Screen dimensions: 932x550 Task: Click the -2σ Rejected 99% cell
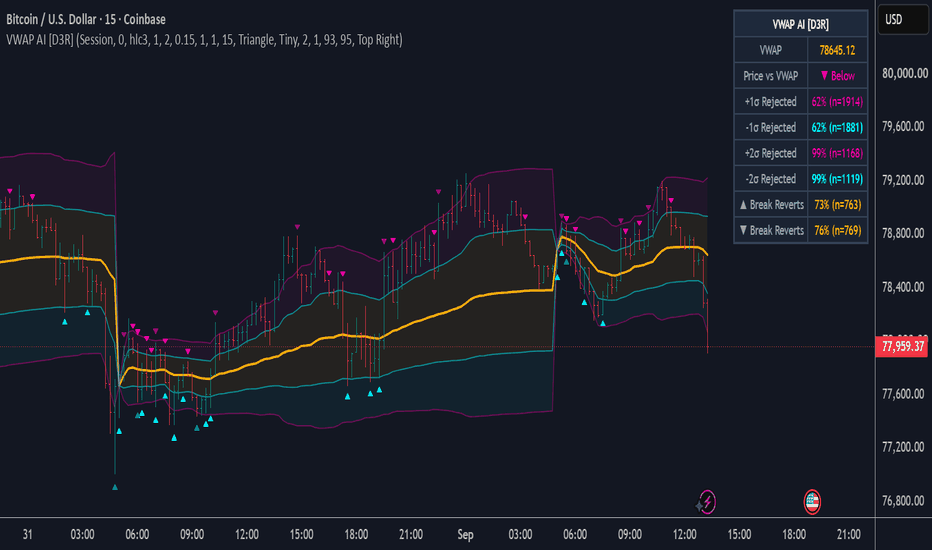point(837,179)
